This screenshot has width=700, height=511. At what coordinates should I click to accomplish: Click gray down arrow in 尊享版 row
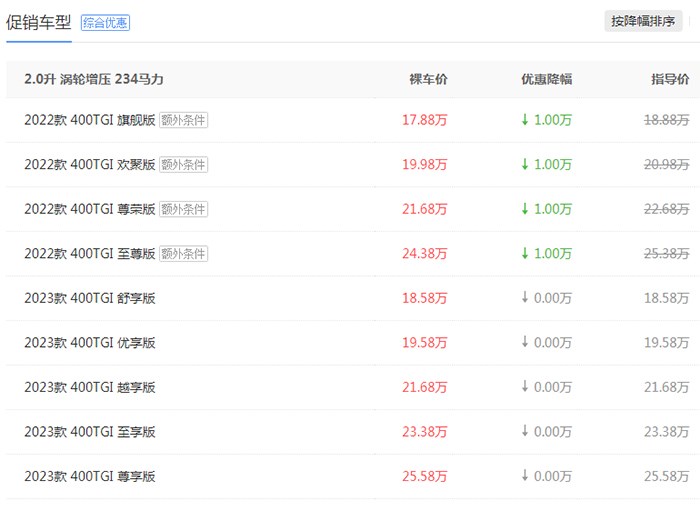click(525, 476)
